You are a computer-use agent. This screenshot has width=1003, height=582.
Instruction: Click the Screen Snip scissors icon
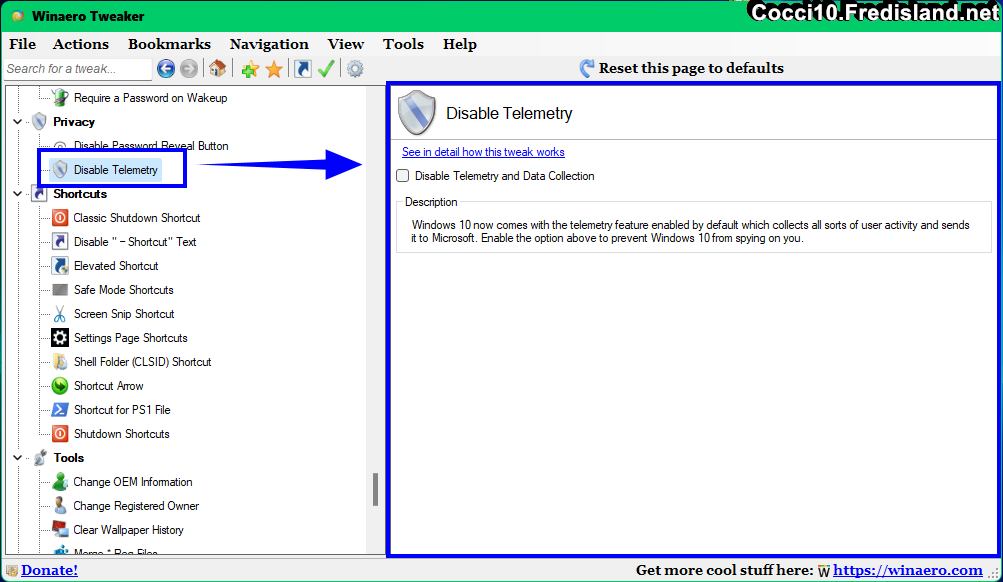tap(59, 313)
